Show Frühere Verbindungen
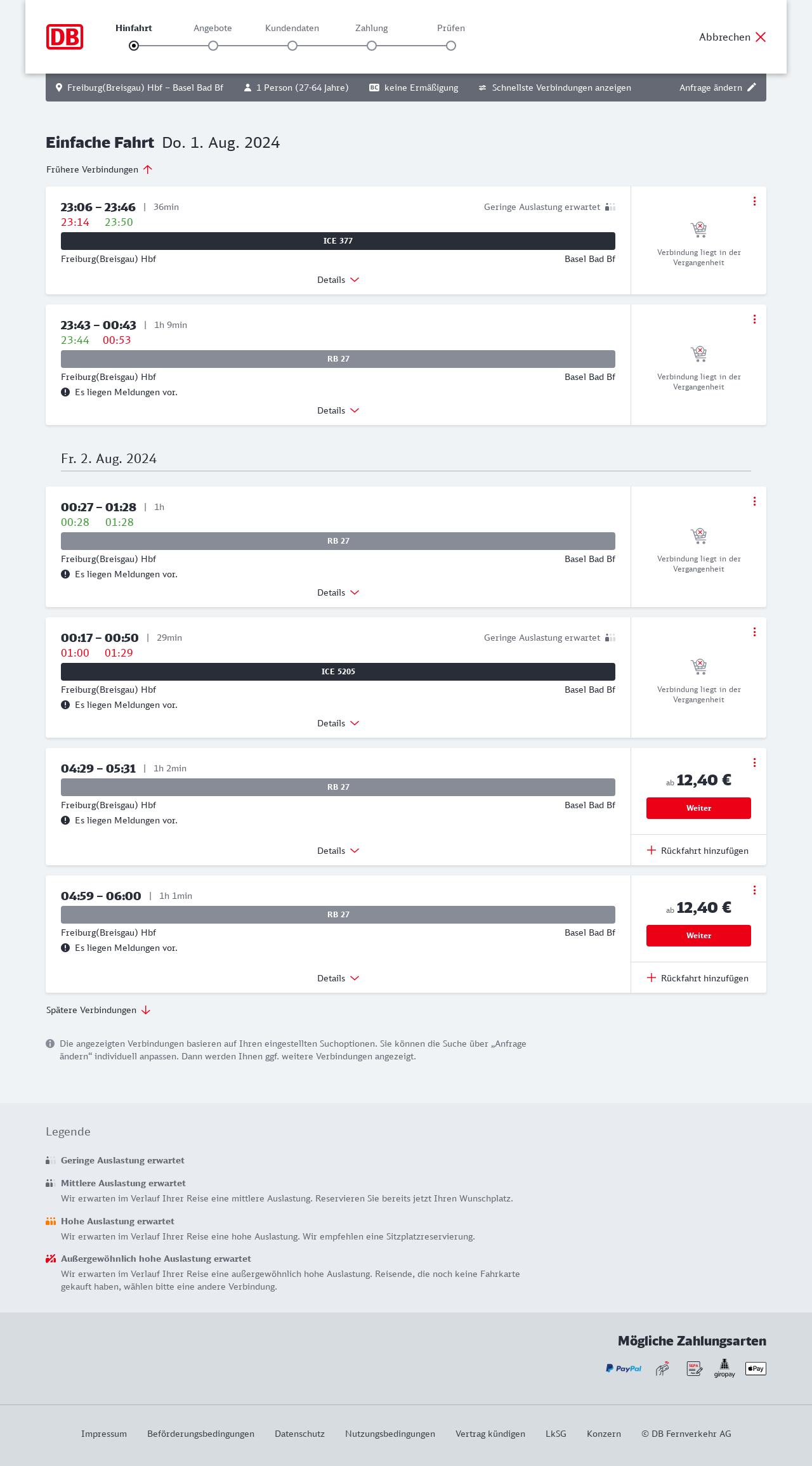This screenshot has height=1466, width=812. [x=99, y=169]
